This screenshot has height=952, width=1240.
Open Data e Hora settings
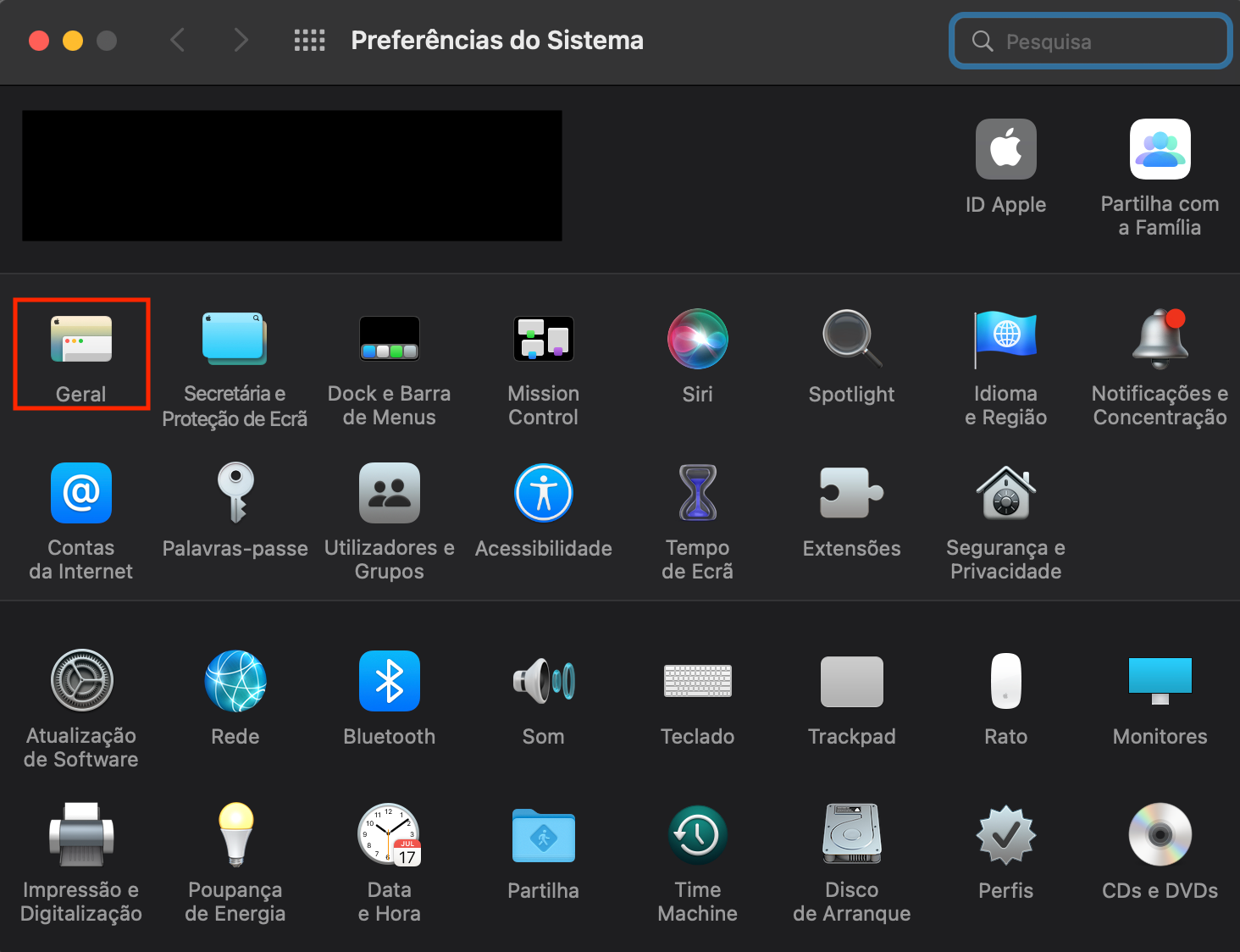pyautogui.click(x=389, y=836)
